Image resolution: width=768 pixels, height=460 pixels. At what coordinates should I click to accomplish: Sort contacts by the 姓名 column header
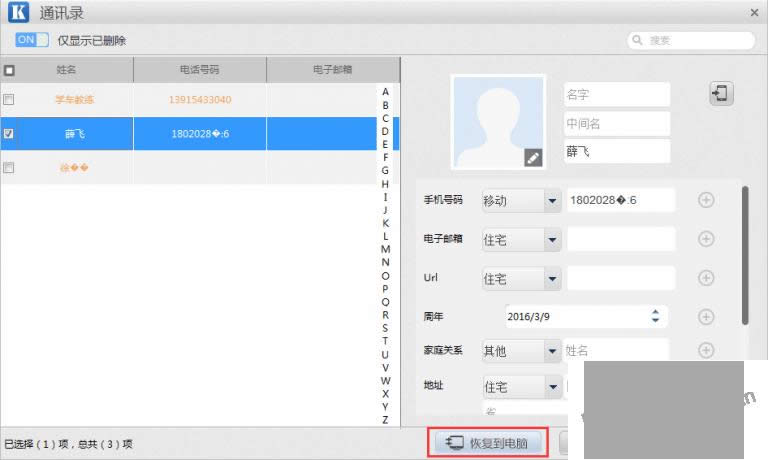[x=67, y=70]
